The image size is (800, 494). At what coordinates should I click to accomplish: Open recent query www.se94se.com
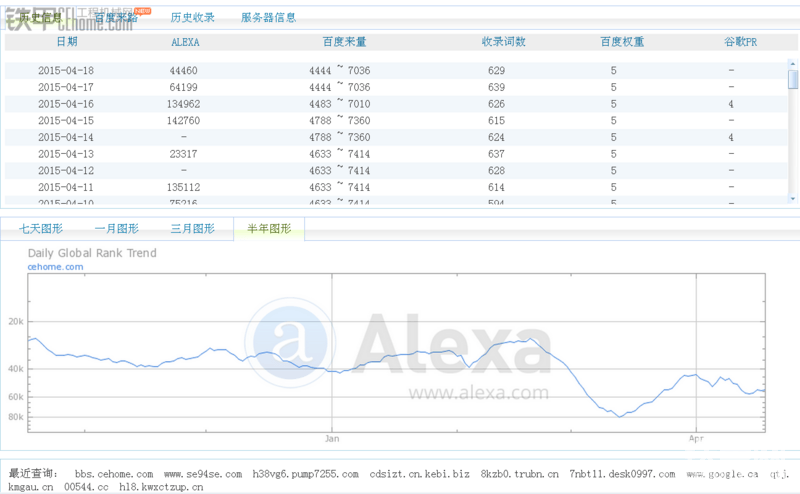click(203, 474)
